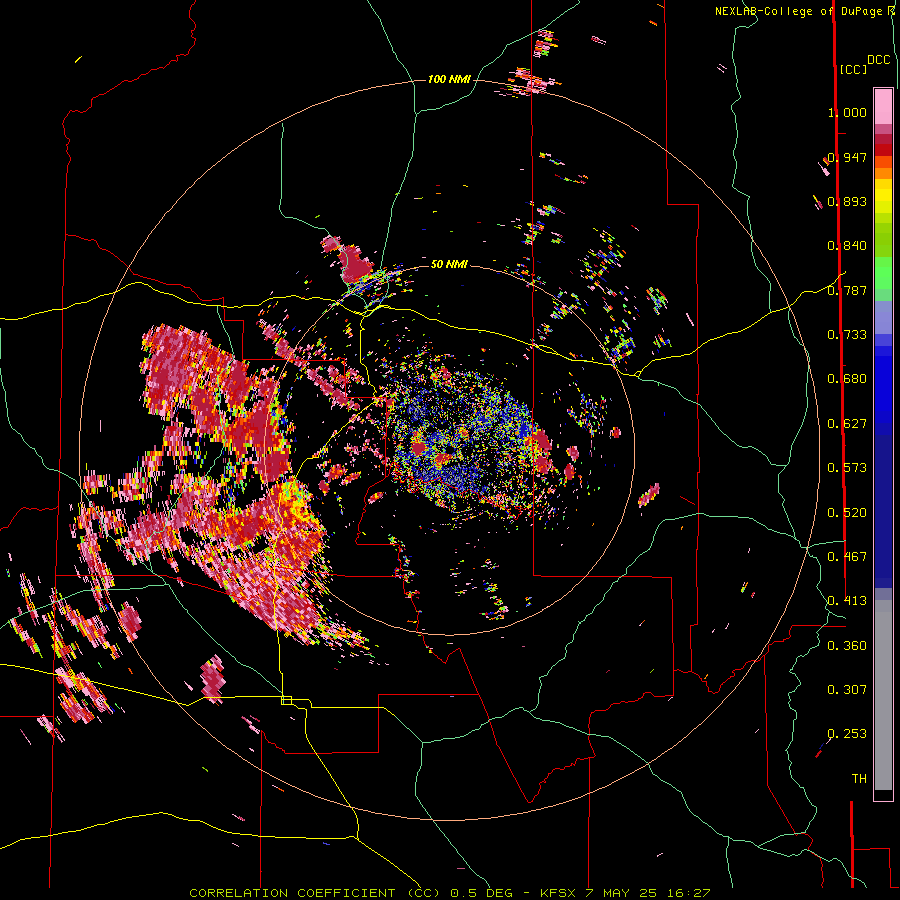
Task: Click the 0.253 legend value
Action: 847,734
